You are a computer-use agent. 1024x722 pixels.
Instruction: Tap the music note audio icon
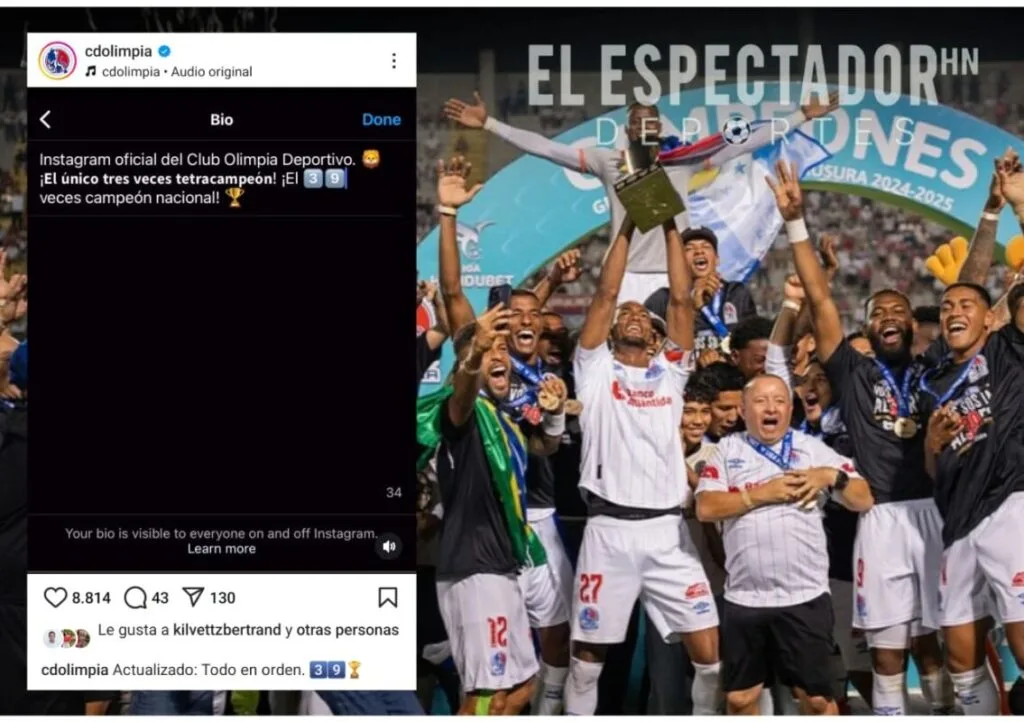coord(91,71)
